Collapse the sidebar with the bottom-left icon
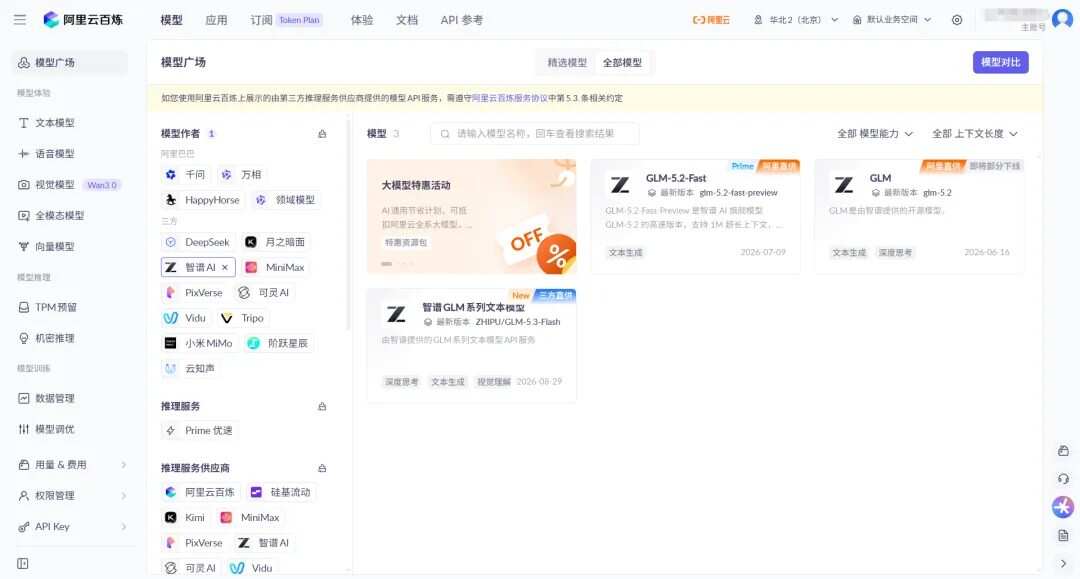The image size is (1080, 579). (23, 564)
